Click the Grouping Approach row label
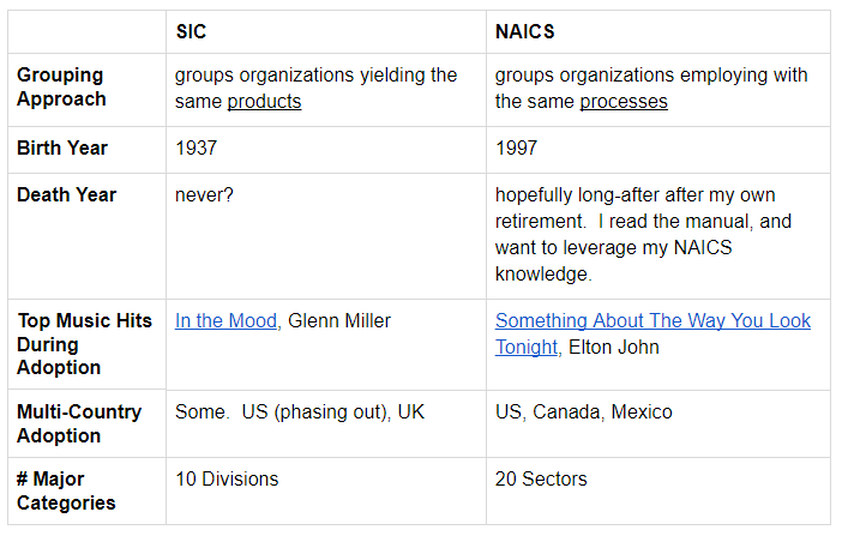Screen dimensions: 842x536 coord(61,87)
